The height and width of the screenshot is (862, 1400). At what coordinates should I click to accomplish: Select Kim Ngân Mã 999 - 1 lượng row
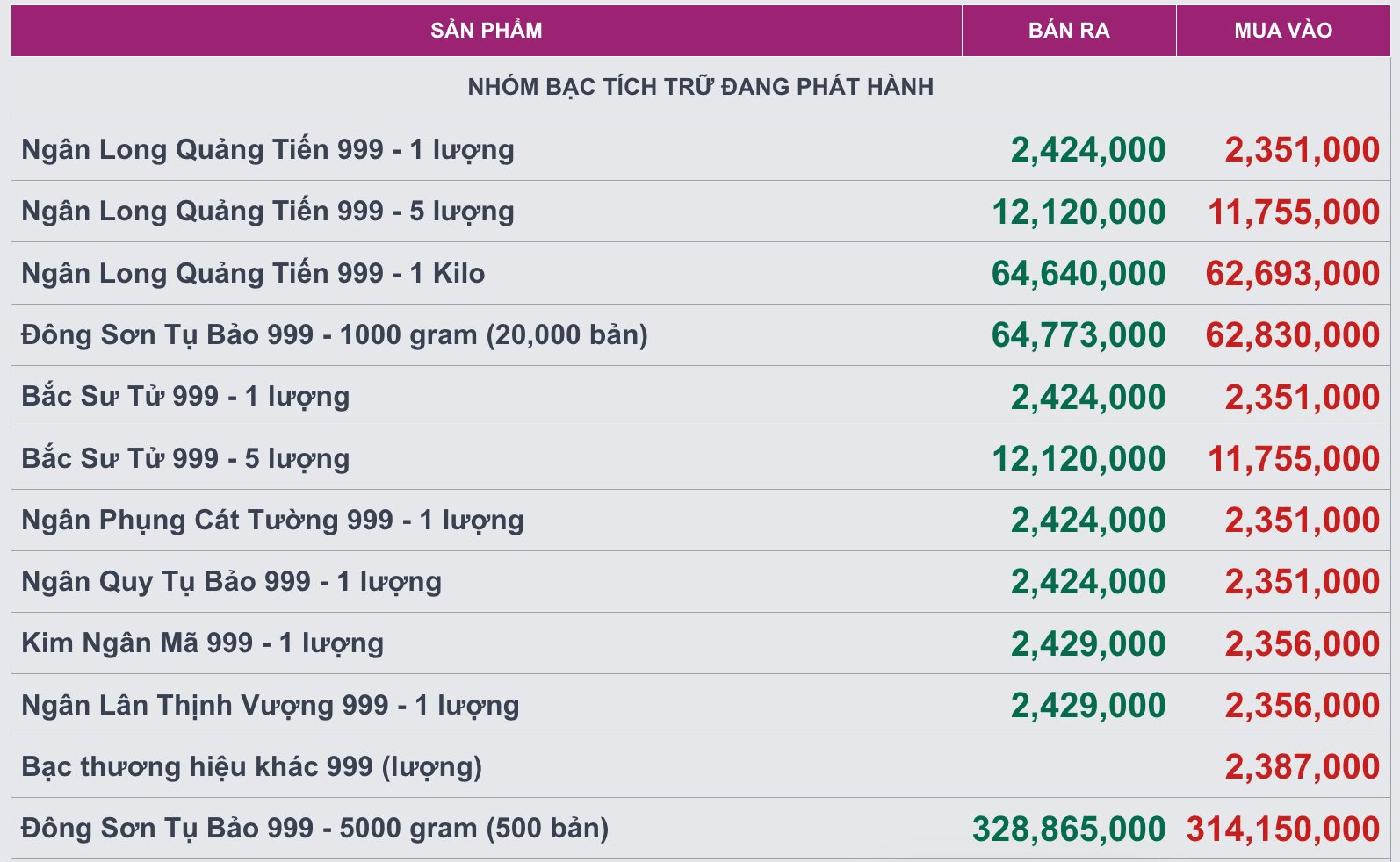(x=700, y=643)
